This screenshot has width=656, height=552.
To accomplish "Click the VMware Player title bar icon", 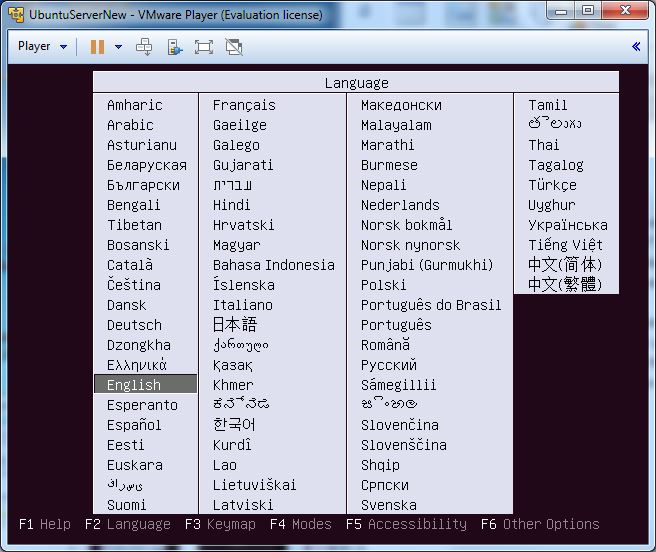I will pos(15,14).
